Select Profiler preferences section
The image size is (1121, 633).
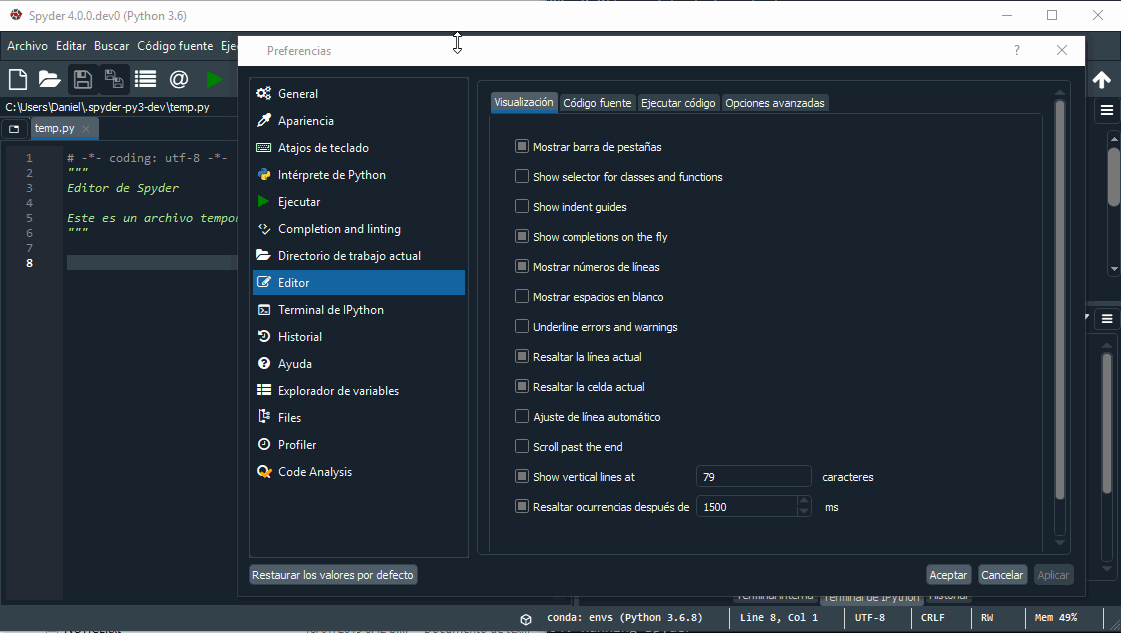[x=359, y=445]
